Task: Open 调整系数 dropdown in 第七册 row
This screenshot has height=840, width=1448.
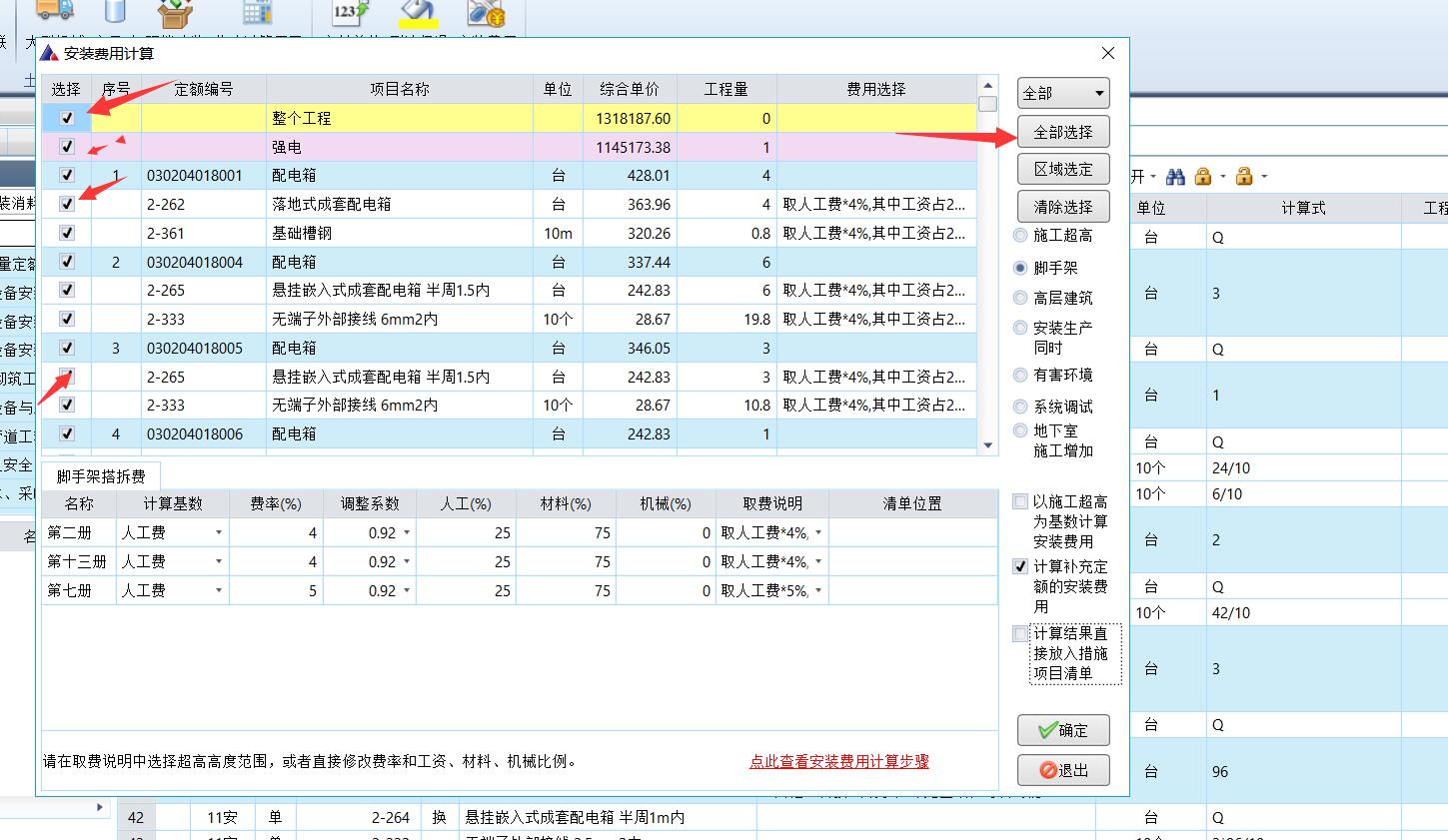Action: (x=407, y=591)
